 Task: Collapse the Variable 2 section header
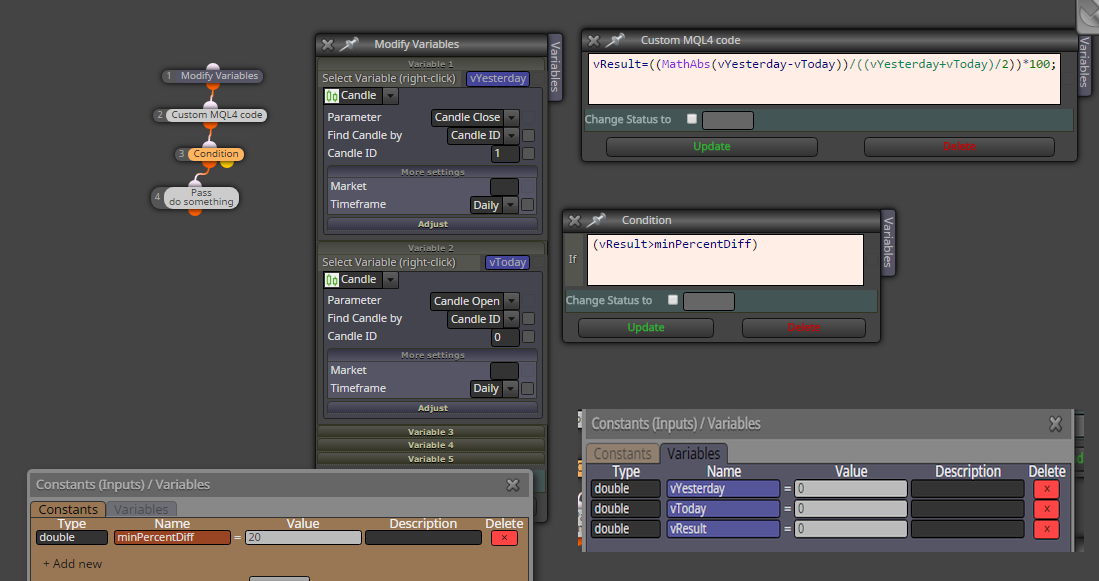pyautogui.click(x=431, y=248)
